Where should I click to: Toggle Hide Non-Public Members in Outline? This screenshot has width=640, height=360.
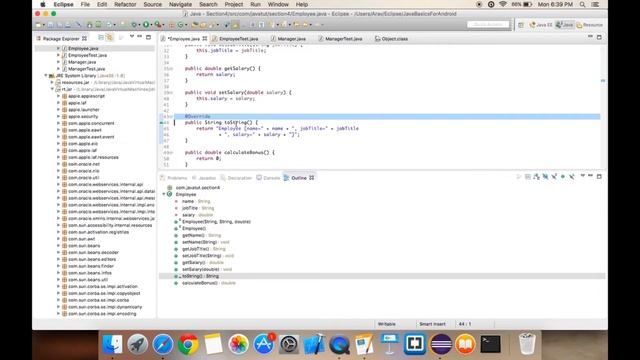coord(563,177)
